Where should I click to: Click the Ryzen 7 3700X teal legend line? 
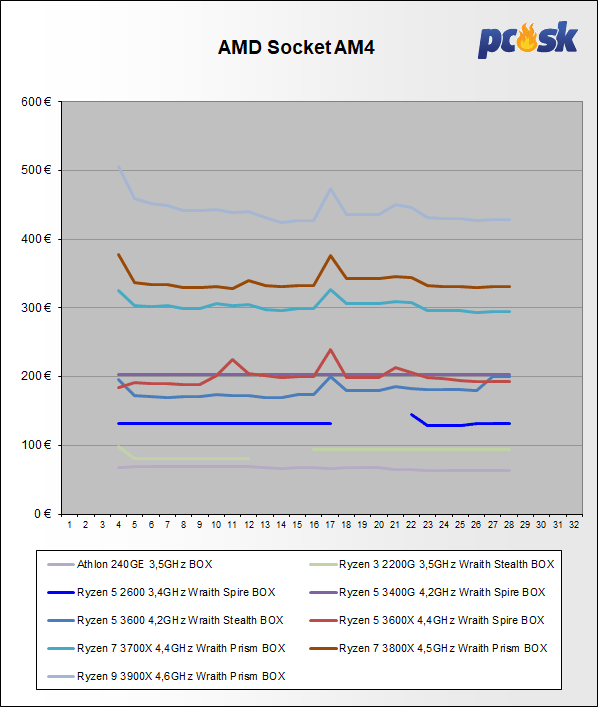coord(61,648)
